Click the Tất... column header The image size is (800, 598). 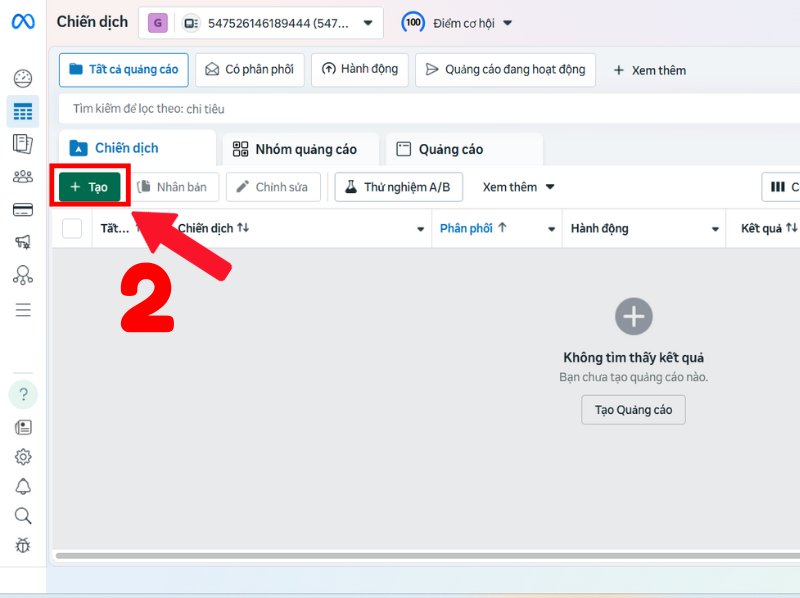pos(115,228)
